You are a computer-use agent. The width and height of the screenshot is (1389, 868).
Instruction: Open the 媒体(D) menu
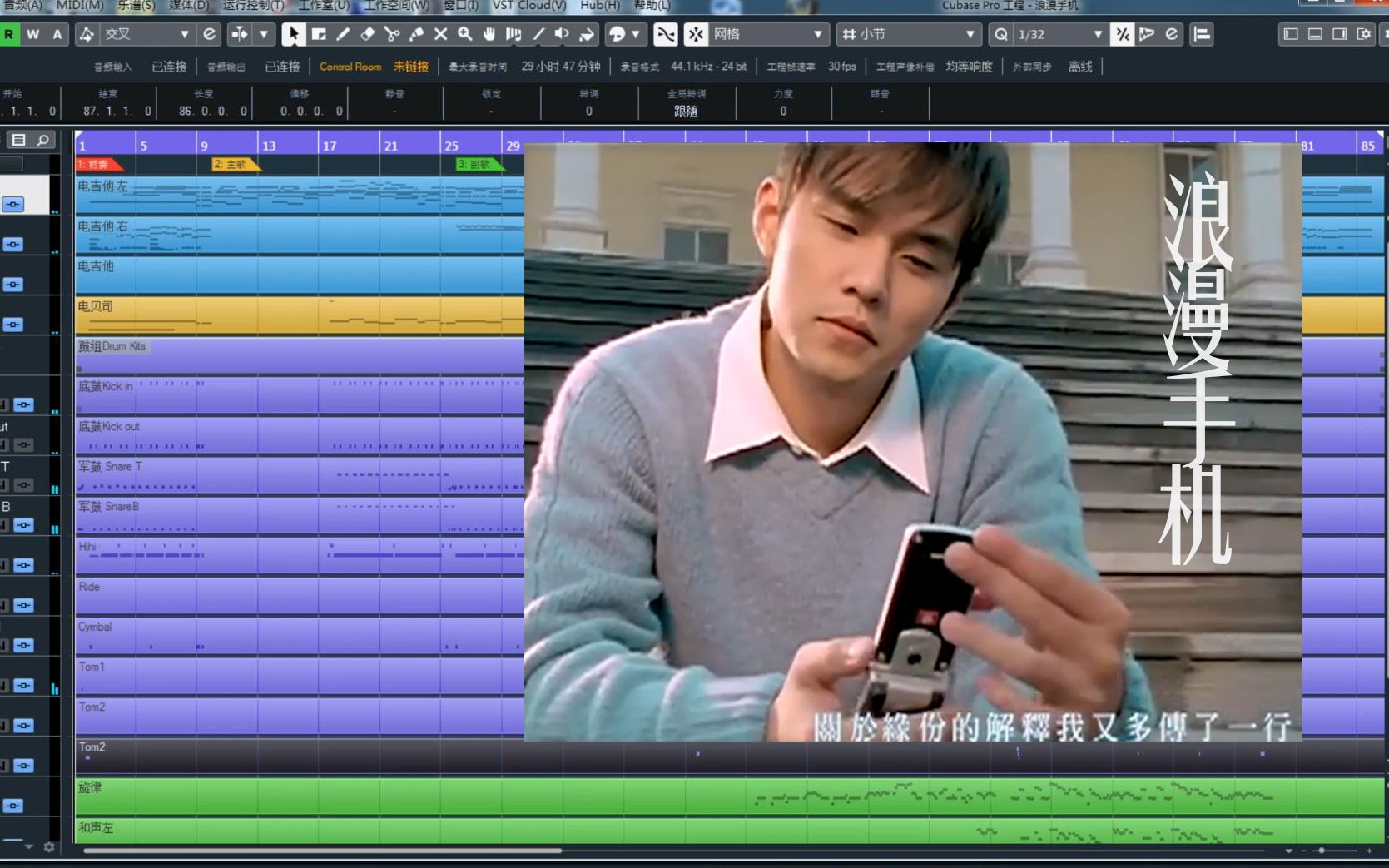(188, 6)
